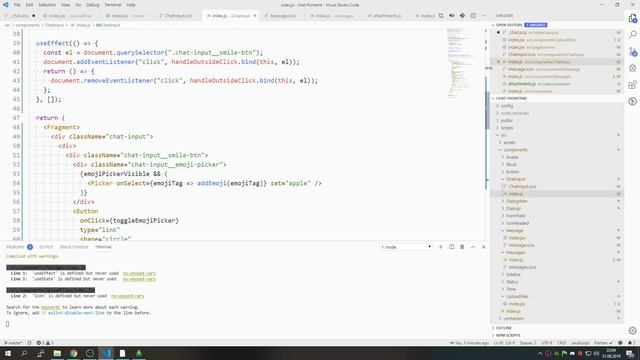Open the File menu
The image size is (640, 360).
pos(17,5)
